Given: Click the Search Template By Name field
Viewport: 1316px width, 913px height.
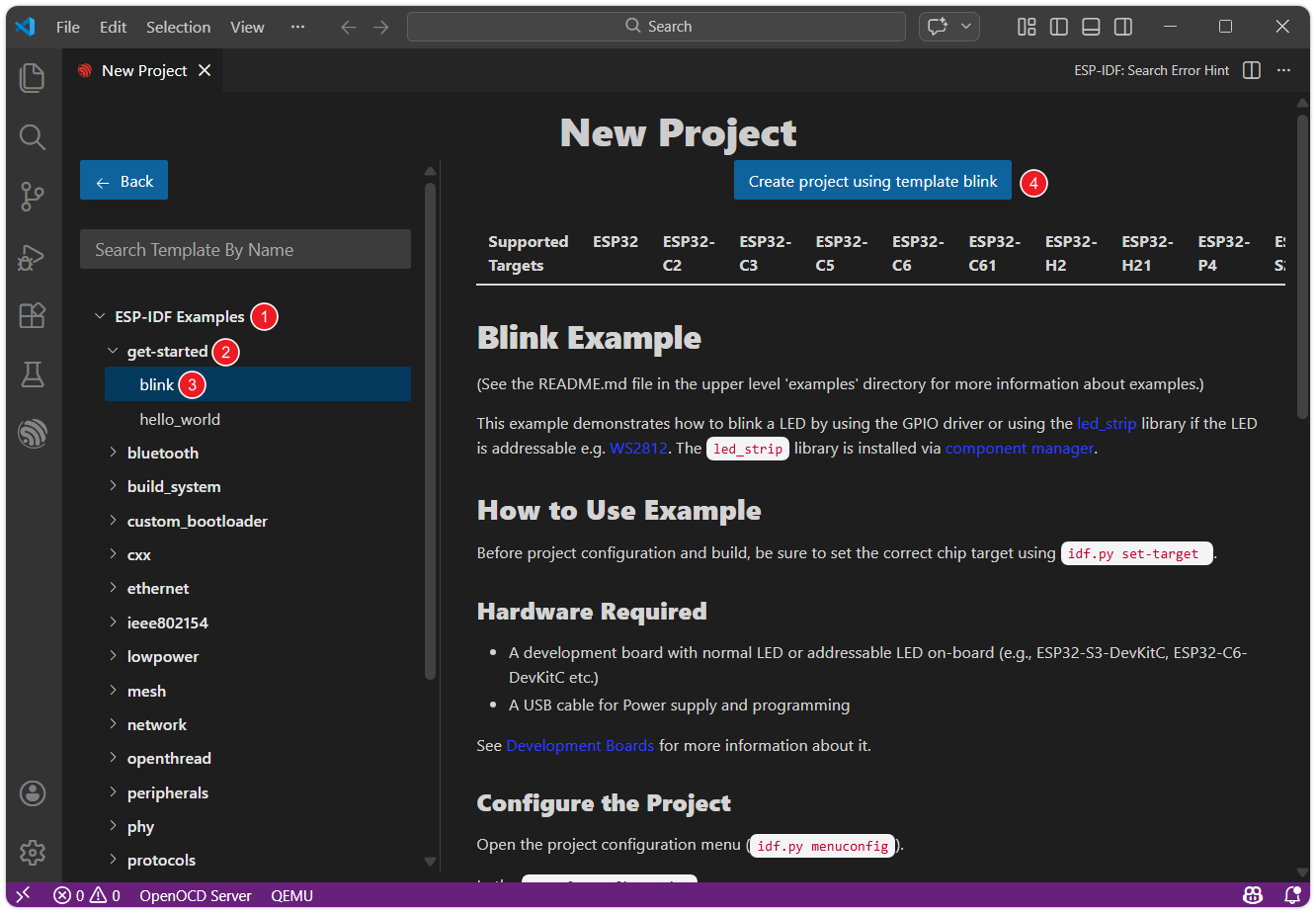Looking at the screenshot, I should click(245, 249).
